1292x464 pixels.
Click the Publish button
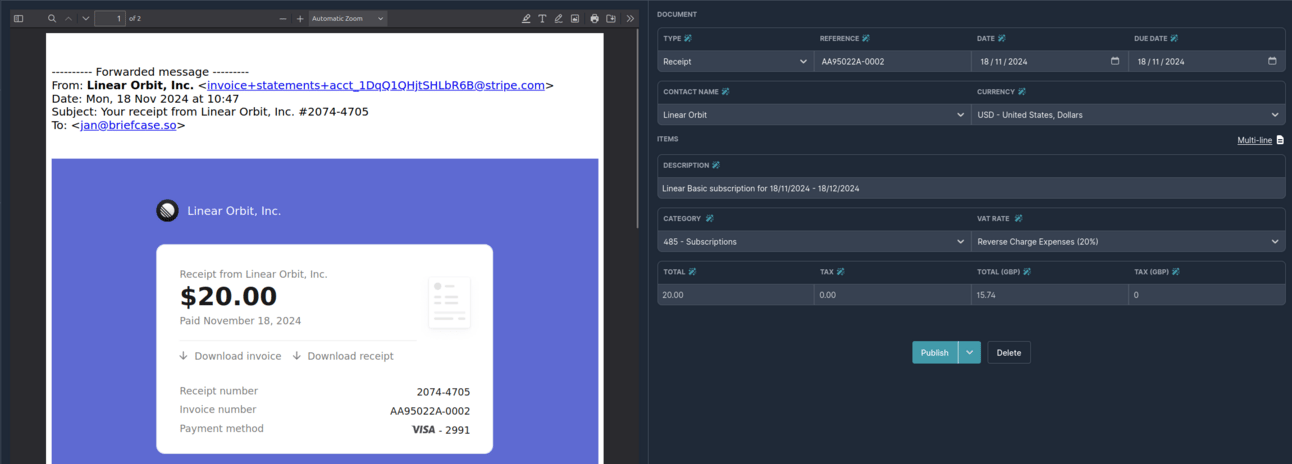coord(934,352)
